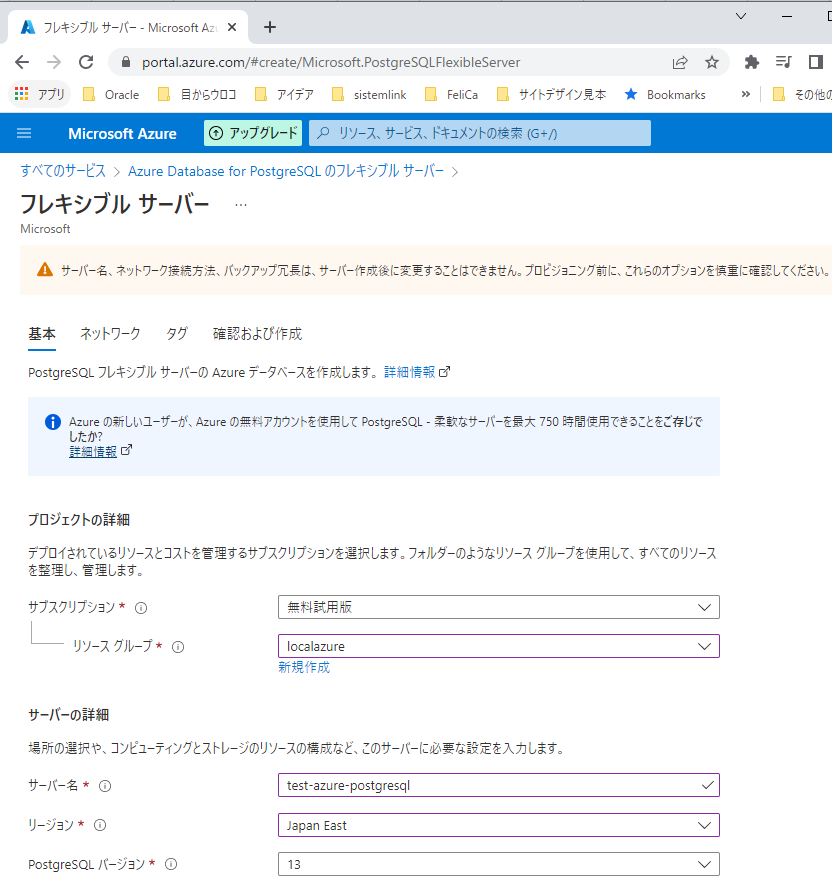Open the info tooltip next to リージョン
Image resolution: width=832 pixels, height=889 pixels.
[107, 825]
